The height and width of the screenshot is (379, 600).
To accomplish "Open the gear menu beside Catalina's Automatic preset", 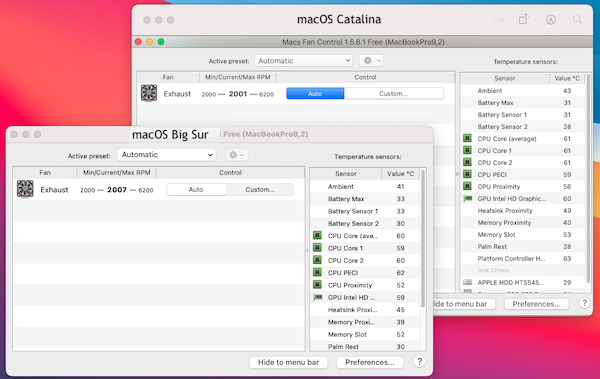I will 371,60.
